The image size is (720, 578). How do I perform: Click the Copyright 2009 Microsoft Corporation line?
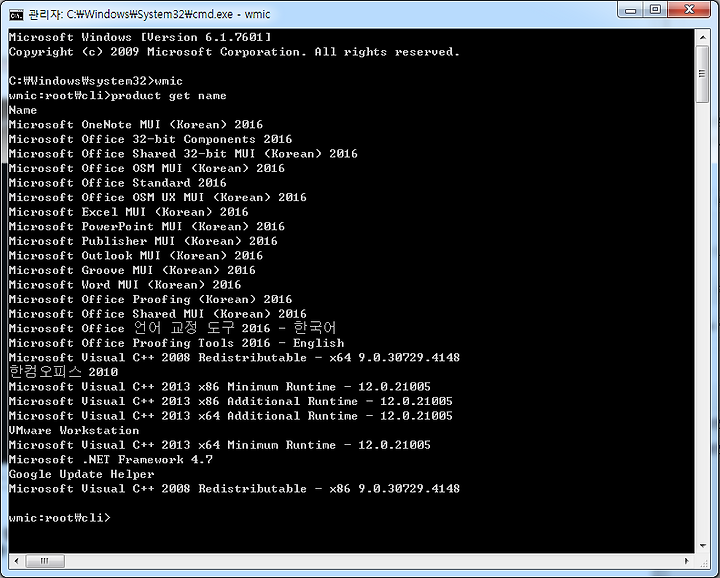coord(234,52)
